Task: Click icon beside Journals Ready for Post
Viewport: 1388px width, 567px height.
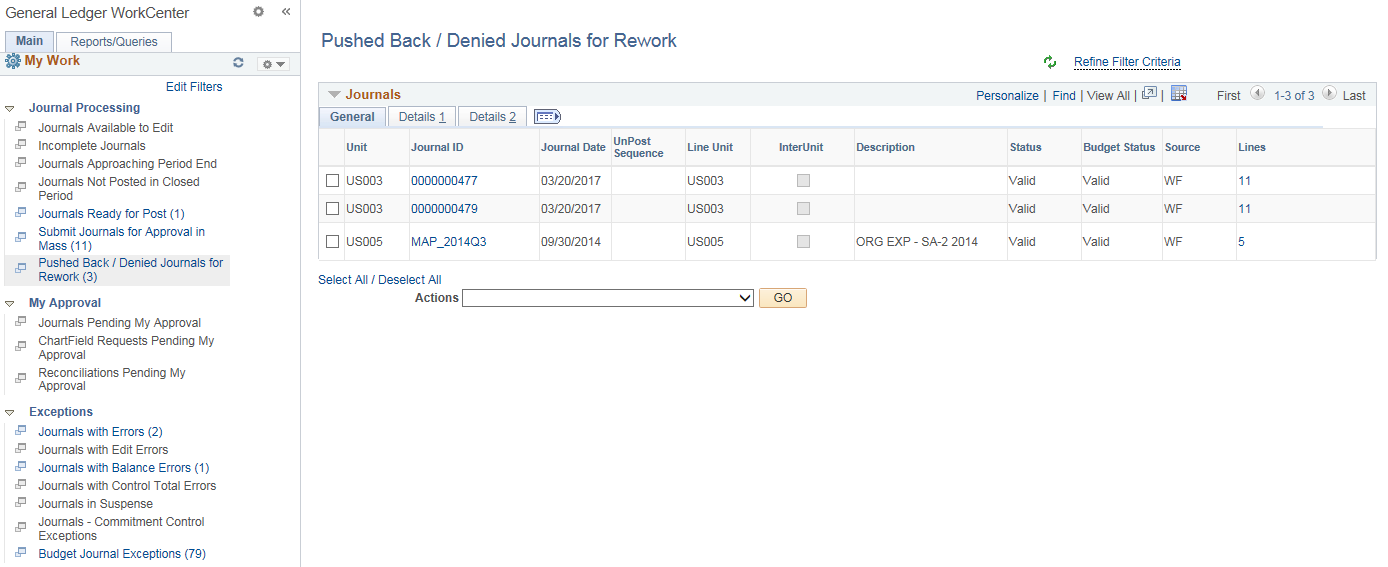Action: (21, 214)
